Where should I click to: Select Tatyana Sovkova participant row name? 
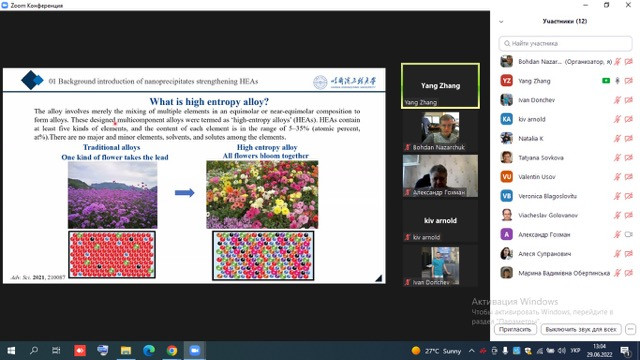[x=541, y=158]
